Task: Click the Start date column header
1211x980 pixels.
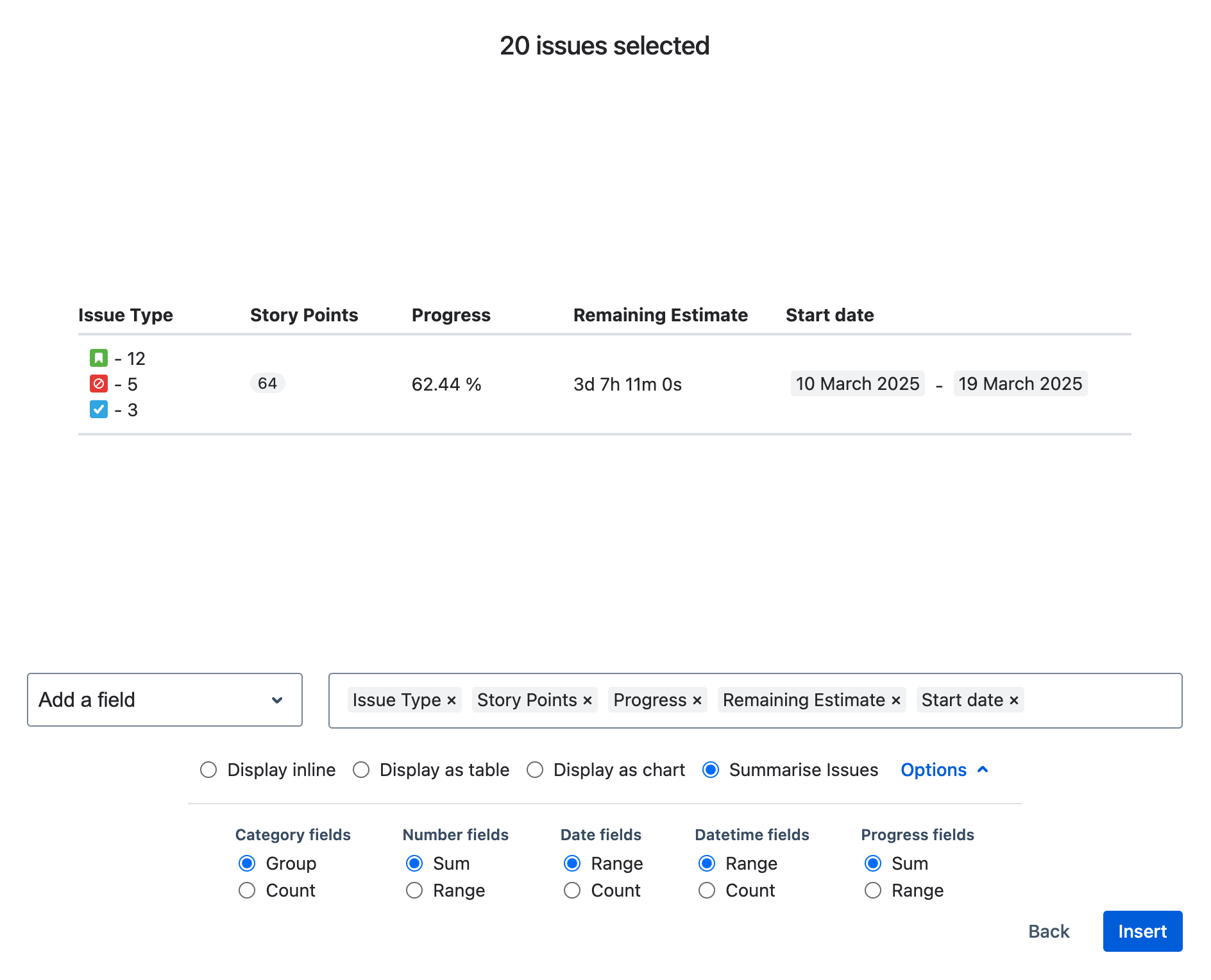Action: [830, 315]
